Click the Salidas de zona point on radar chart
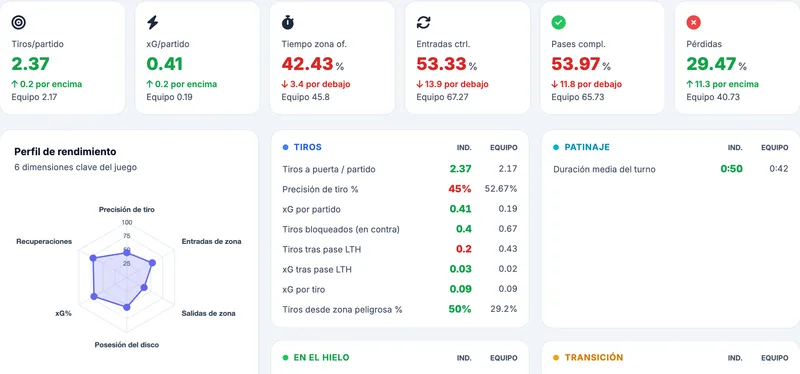Image resolution: width=800 pixels, height=374 pixels. [144, 288]
